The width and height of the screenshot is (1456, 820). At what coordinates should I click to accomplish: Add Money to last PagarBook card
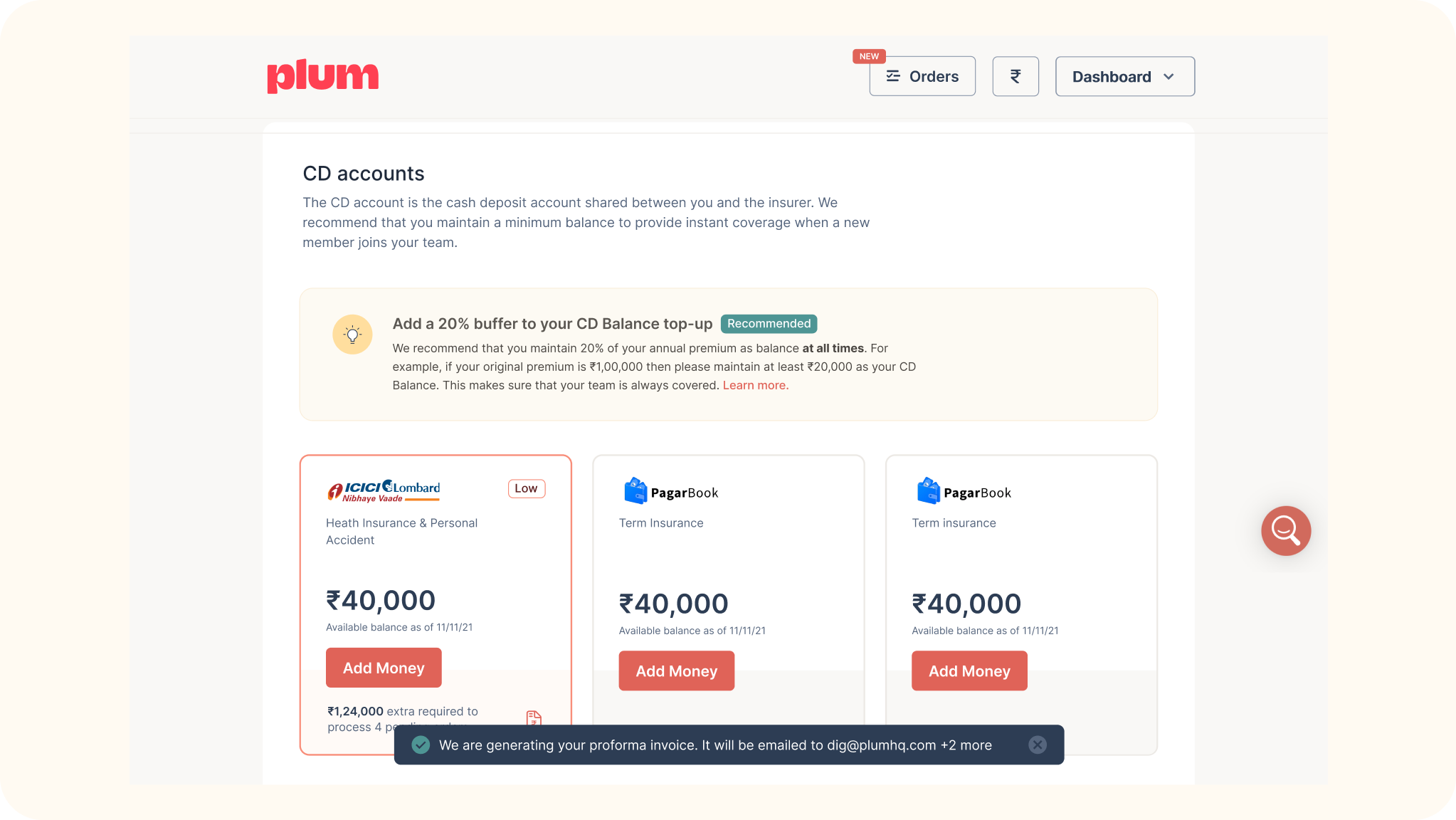click(969, 671)
